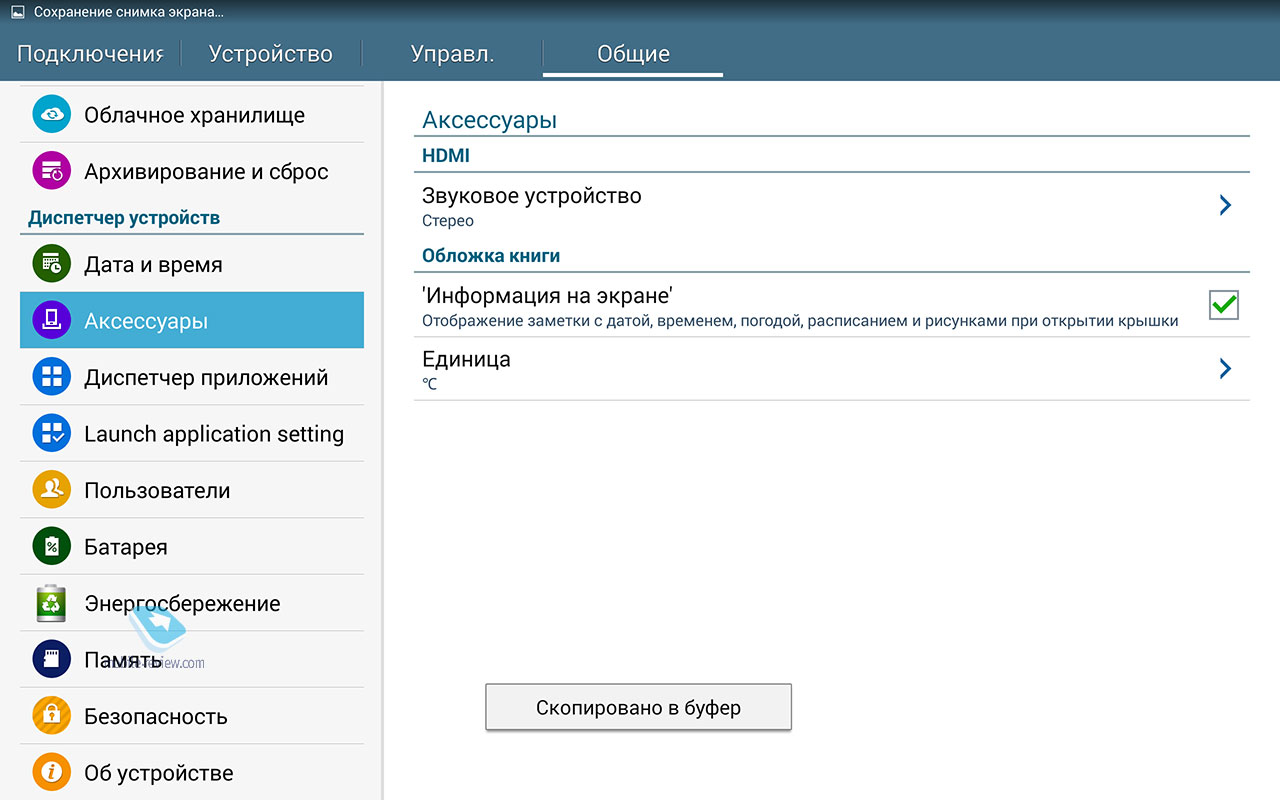Screen dimensions: 1280x800
Task: Click the Battery icon (Батарея)
Action: pyautogui.click(x=51, y=547)
